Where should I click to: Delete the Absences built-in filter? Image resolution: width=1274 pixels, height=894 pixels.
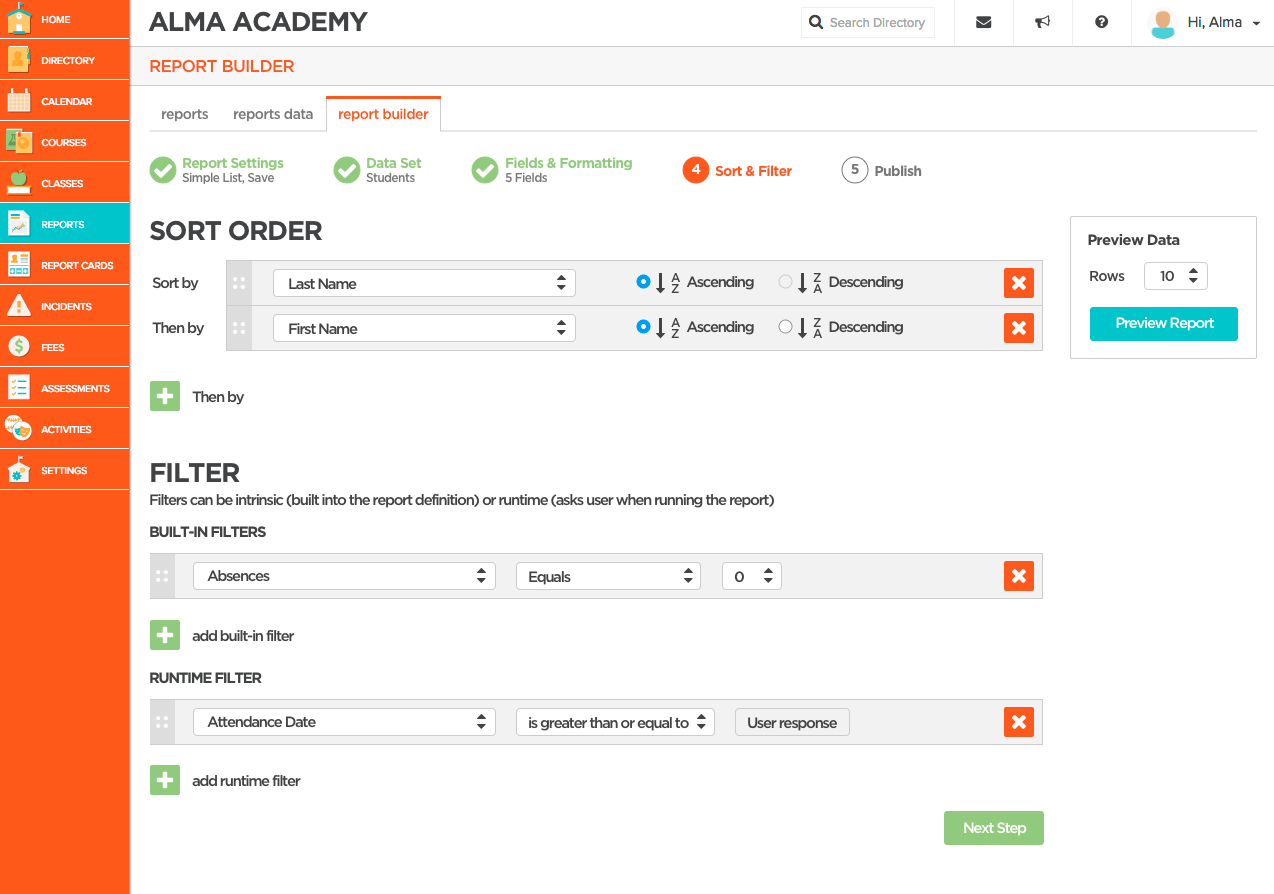pos(1018,576)
